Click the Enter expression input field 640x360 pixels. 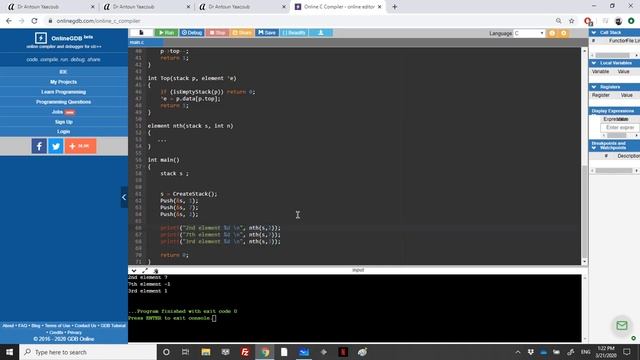click(620, 127)
